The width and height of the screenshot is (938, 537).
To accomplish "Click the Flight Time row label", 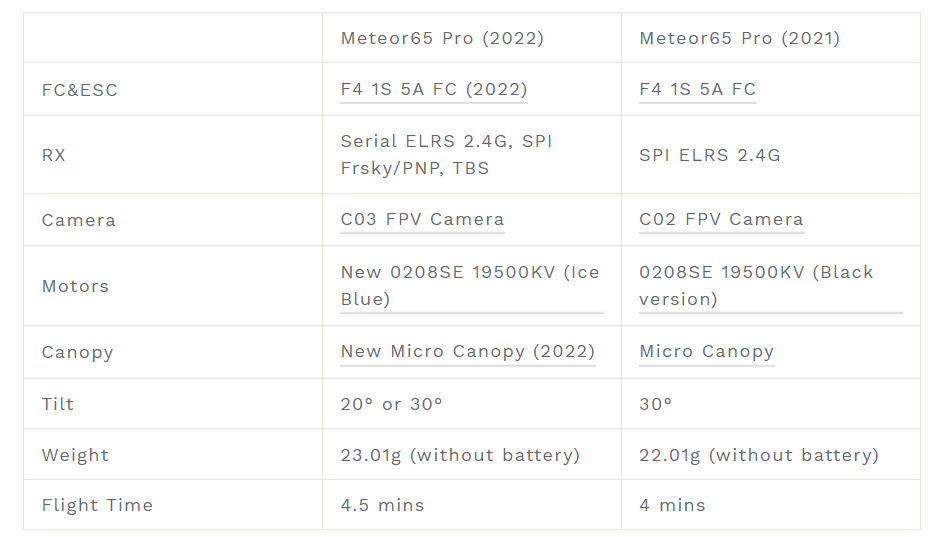I will [x=97, y=505].
